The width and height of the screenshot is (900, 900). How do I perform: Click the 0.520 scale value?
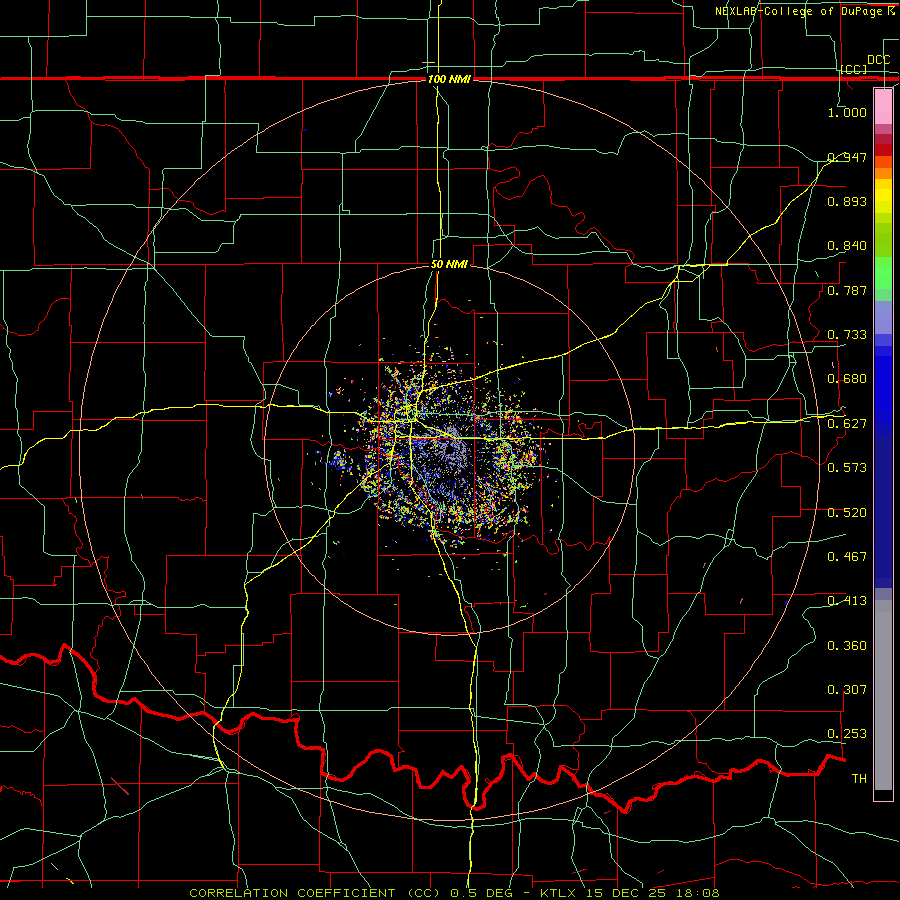pyautogui.click(x=847, y=513)
